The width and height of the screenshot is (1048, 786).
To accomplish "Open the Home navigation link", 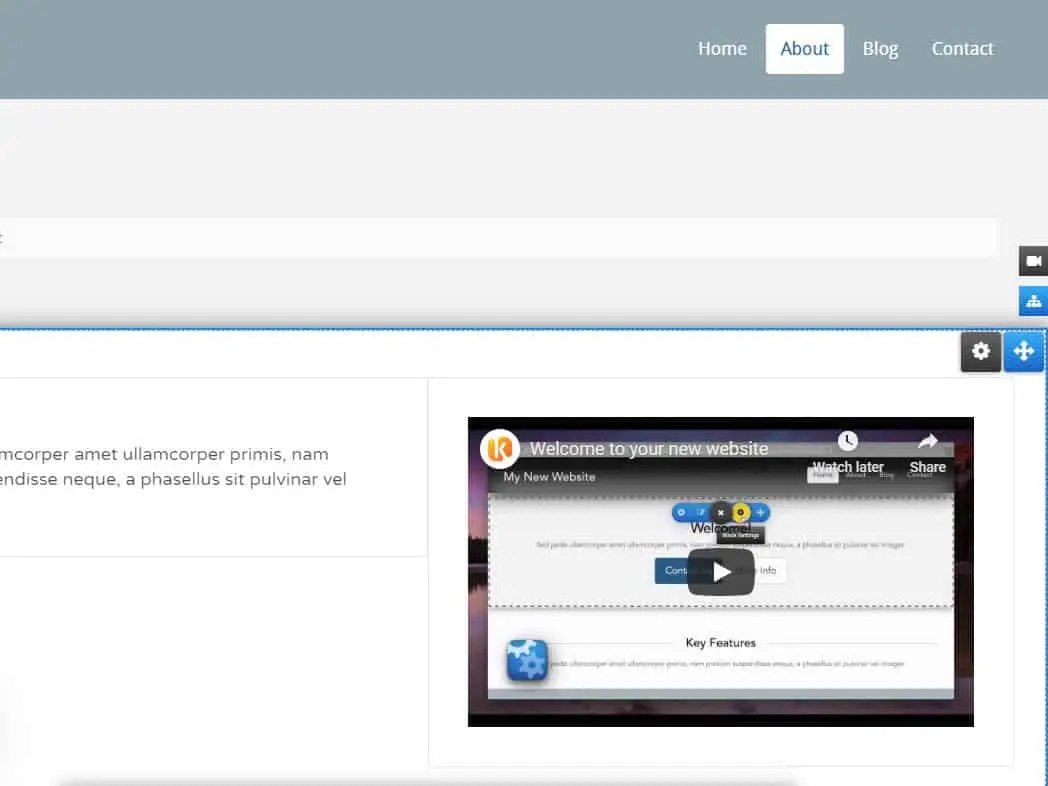I will pos(722,49).
